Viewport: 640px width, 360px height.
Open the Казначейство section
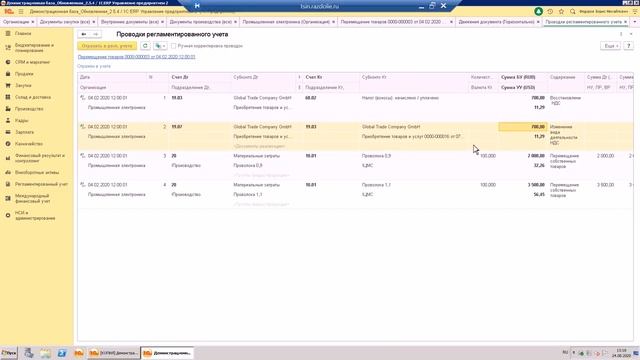[29, 144]
